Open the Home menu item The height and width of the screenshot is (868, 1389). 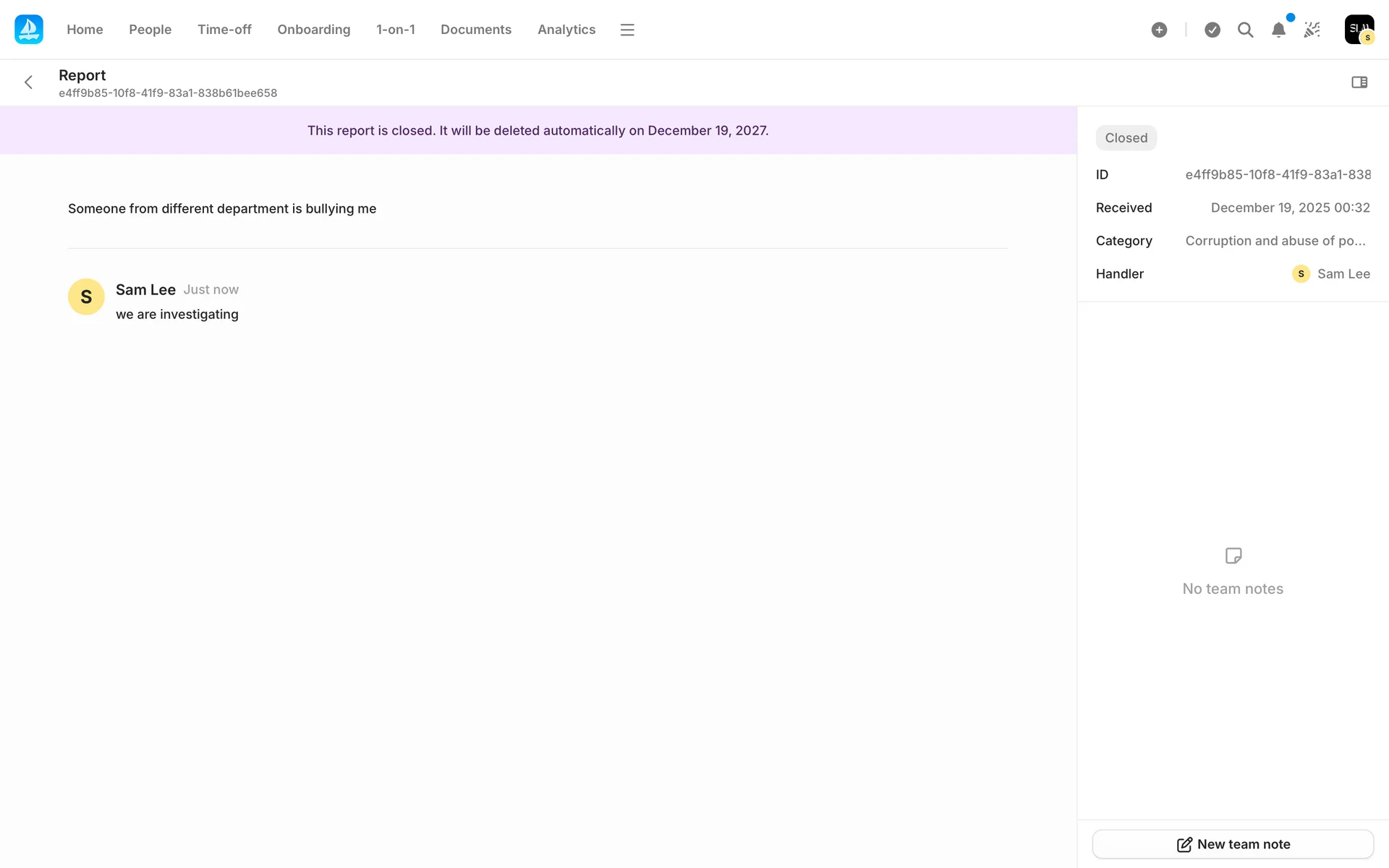85,30
